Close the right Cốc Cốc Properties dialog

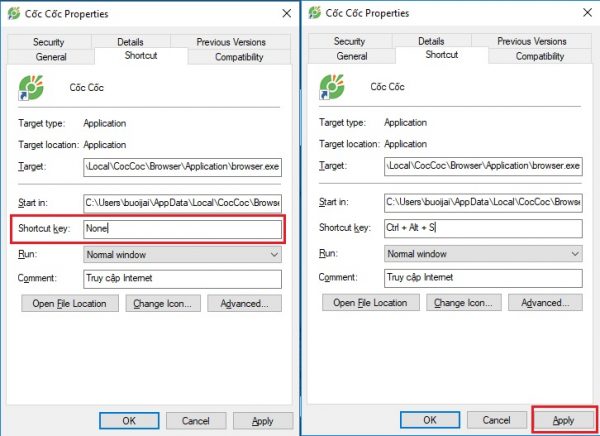point(587,13)
